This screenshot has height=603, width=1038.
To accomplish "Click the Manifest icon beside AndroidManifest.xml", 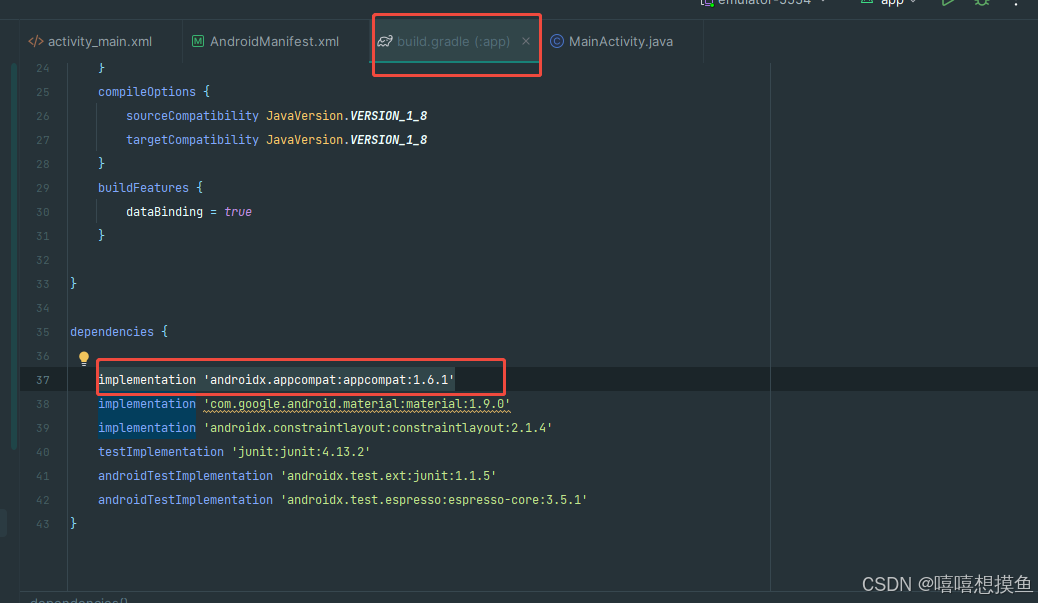I will pyautogui.click(x=197, y=41).
